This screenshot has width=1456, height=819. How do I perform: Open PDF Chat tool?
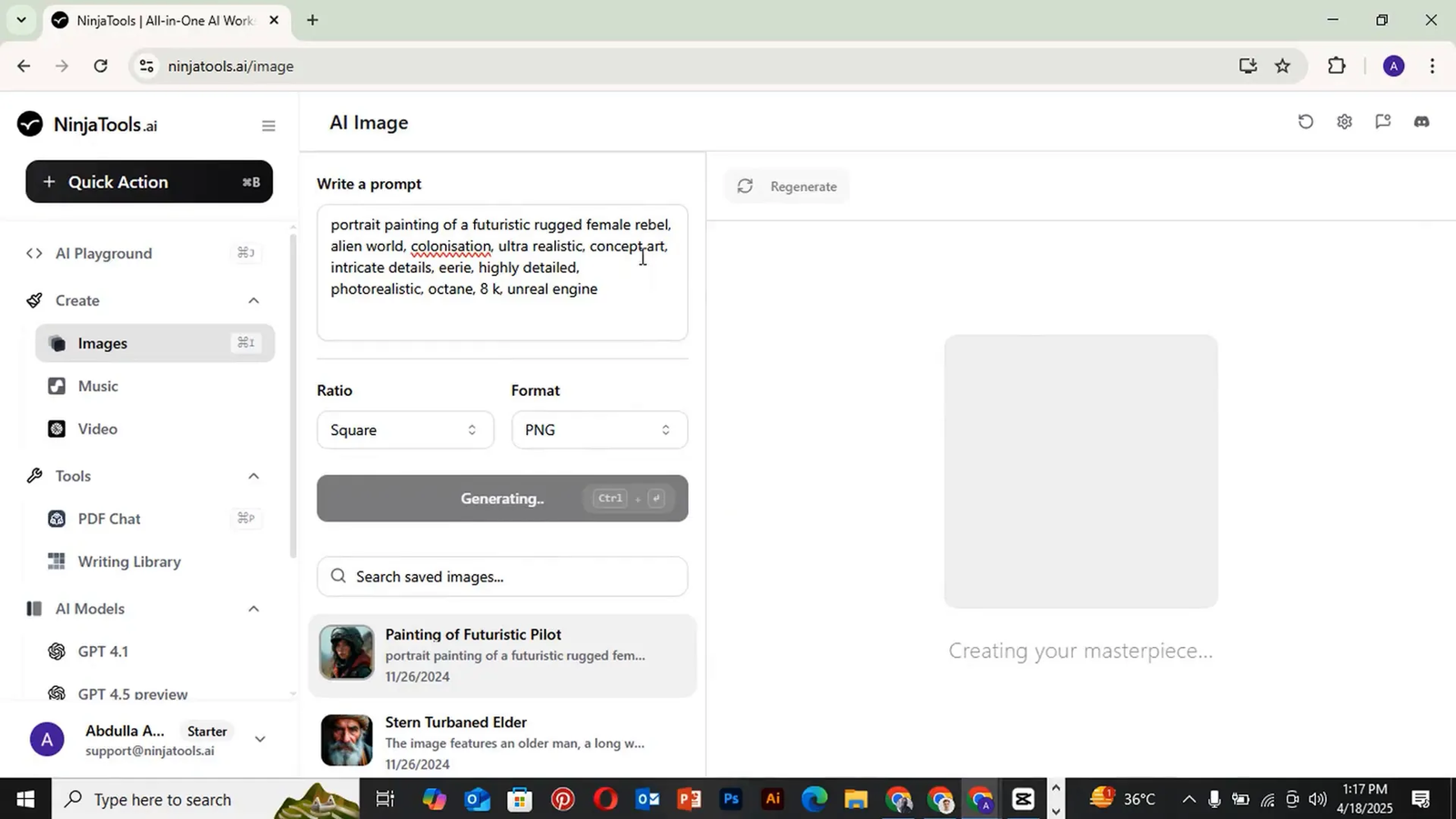(109, 519)
